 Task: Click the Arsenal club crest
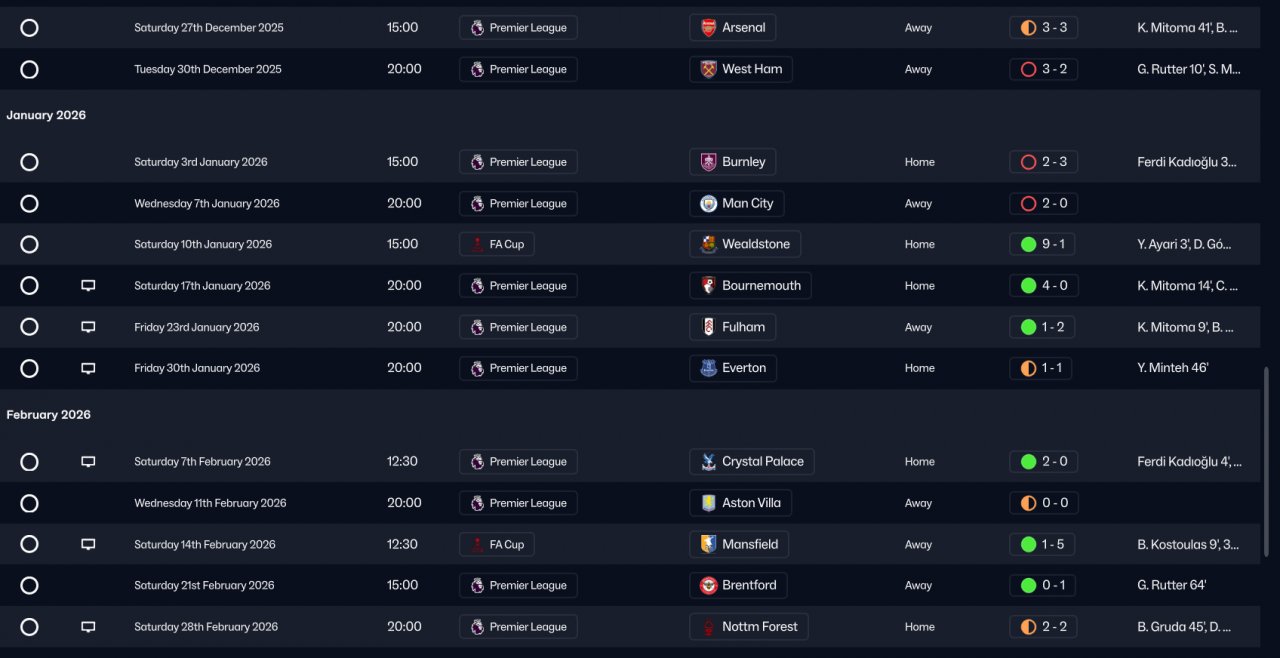708,28
